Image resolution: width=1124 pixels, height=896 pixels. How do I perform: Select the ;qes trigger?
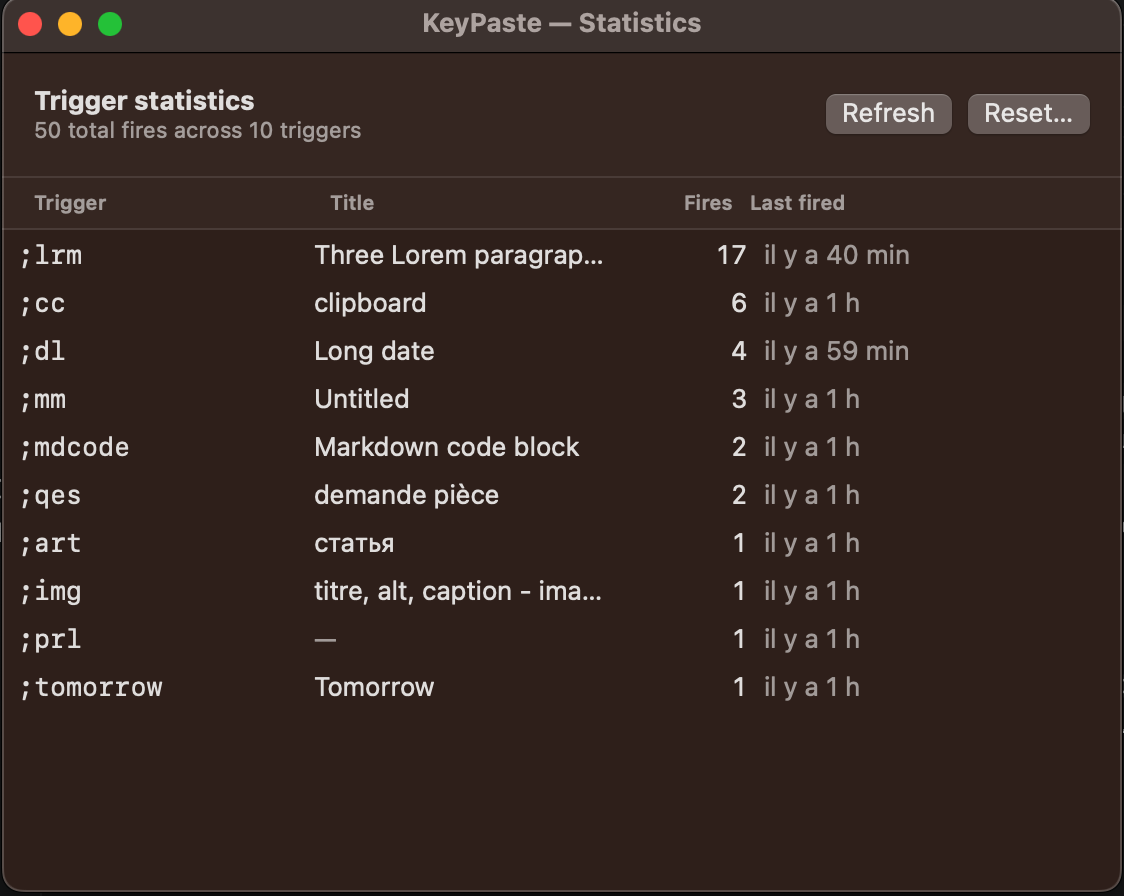pos(51,495)
